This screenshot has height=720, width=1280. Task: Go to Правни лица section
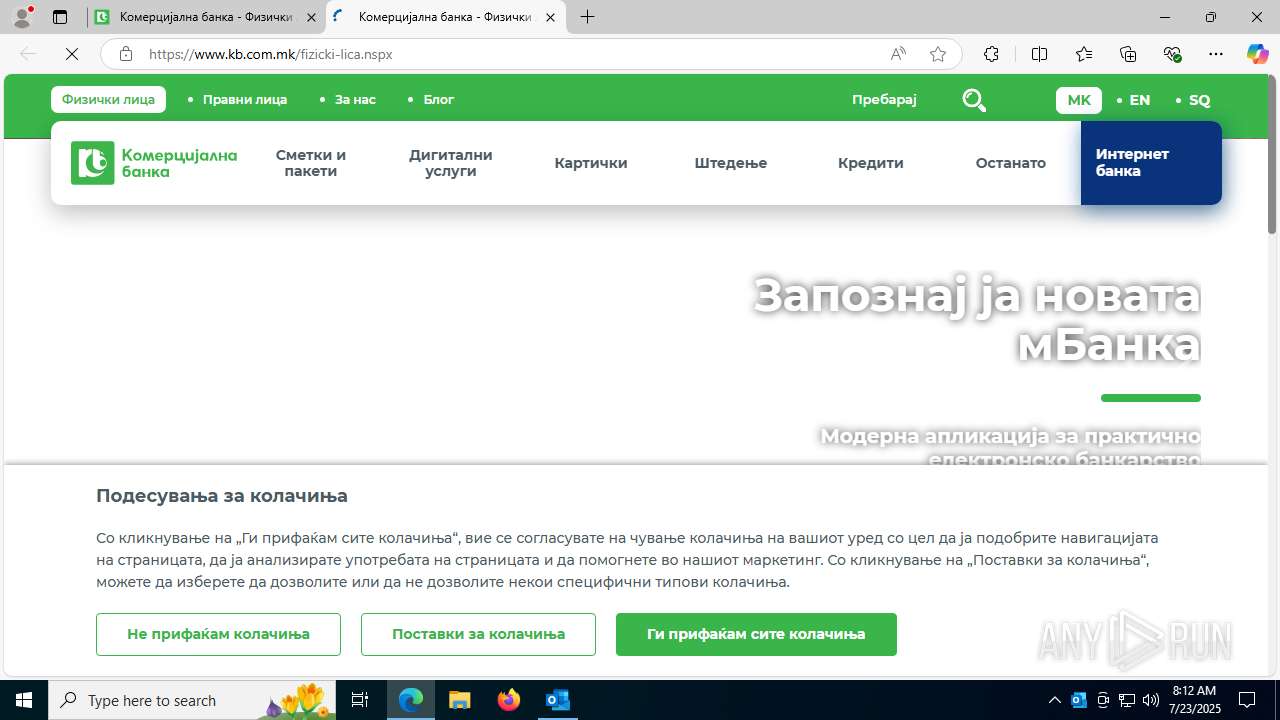(244, 99)
